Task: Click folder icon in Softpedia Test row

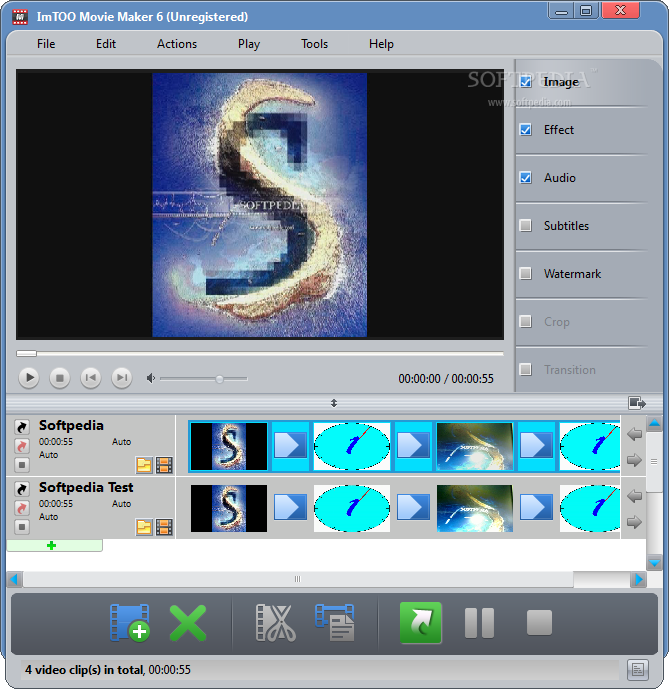Action: [x=144, y=527]
